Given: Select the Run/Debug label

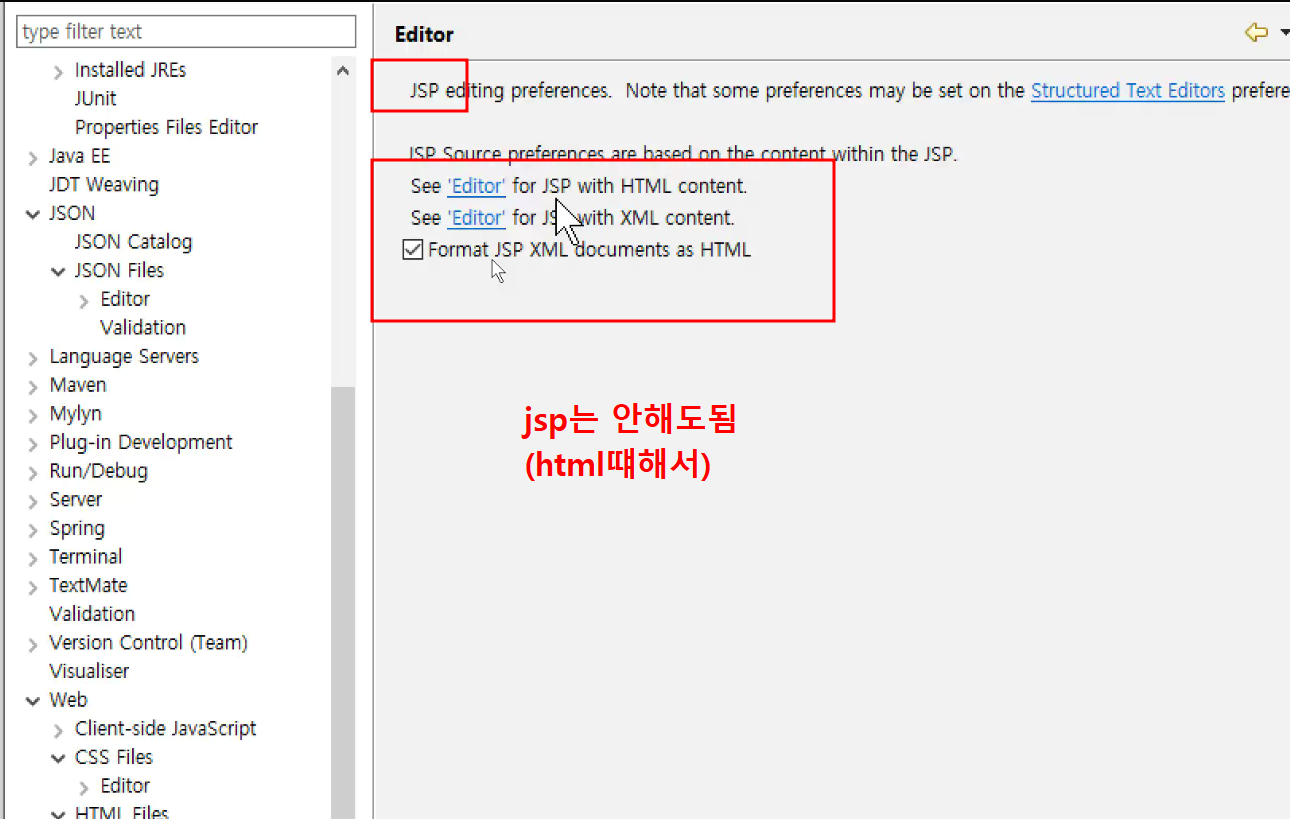Looking at the screenshot, I should click(x=98, y=471).
